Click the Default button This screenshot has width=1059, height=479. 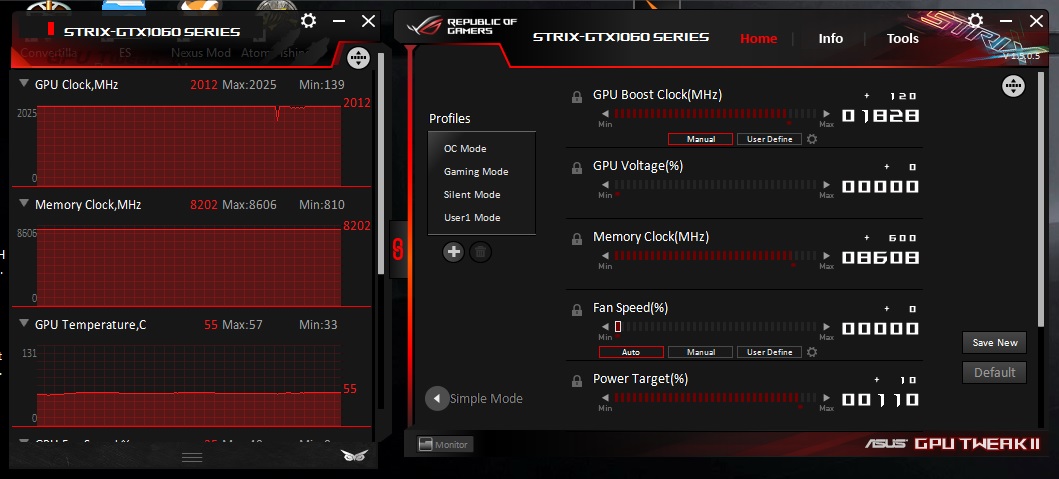point(994,372)
